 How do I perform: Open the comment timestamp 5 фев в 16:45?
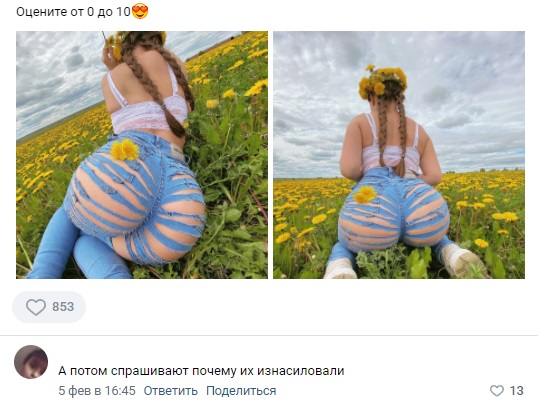point(97,391)
